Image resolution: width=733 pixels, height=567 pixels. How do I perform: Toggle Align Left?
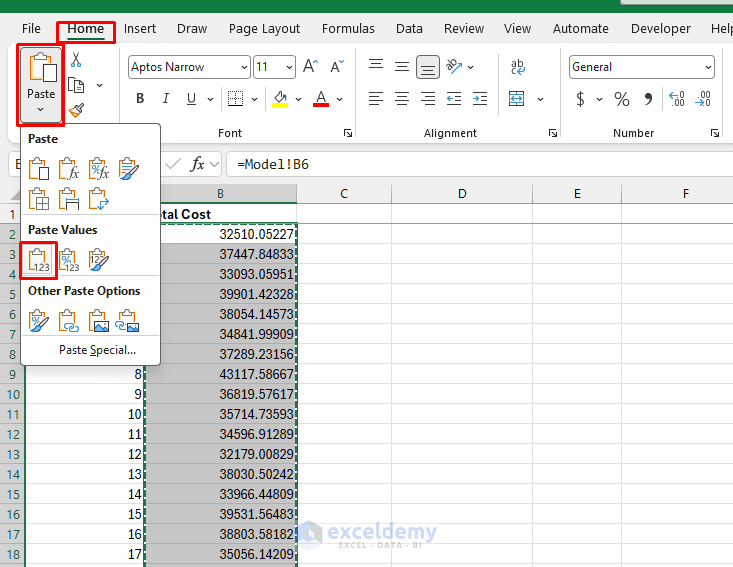point(376,99)
